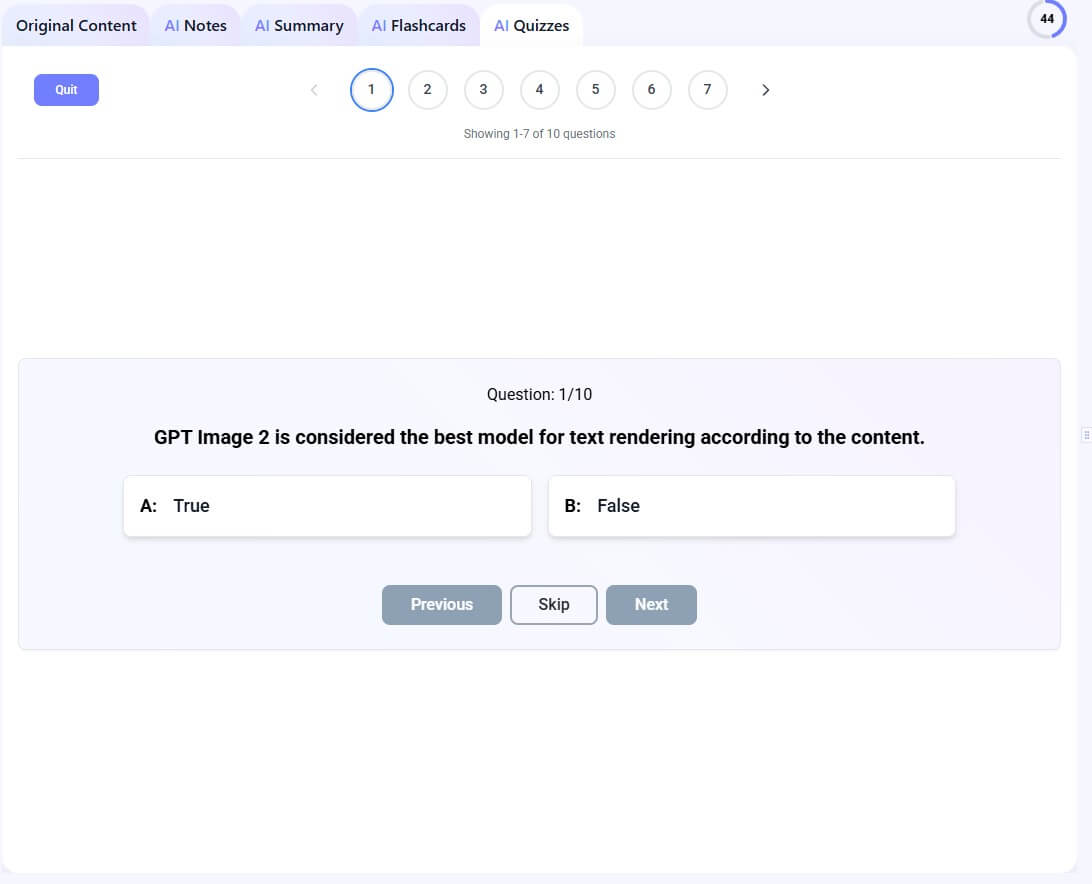
Task: Click the Previous button
Action: pyautogui.click(x=442, y=605)
